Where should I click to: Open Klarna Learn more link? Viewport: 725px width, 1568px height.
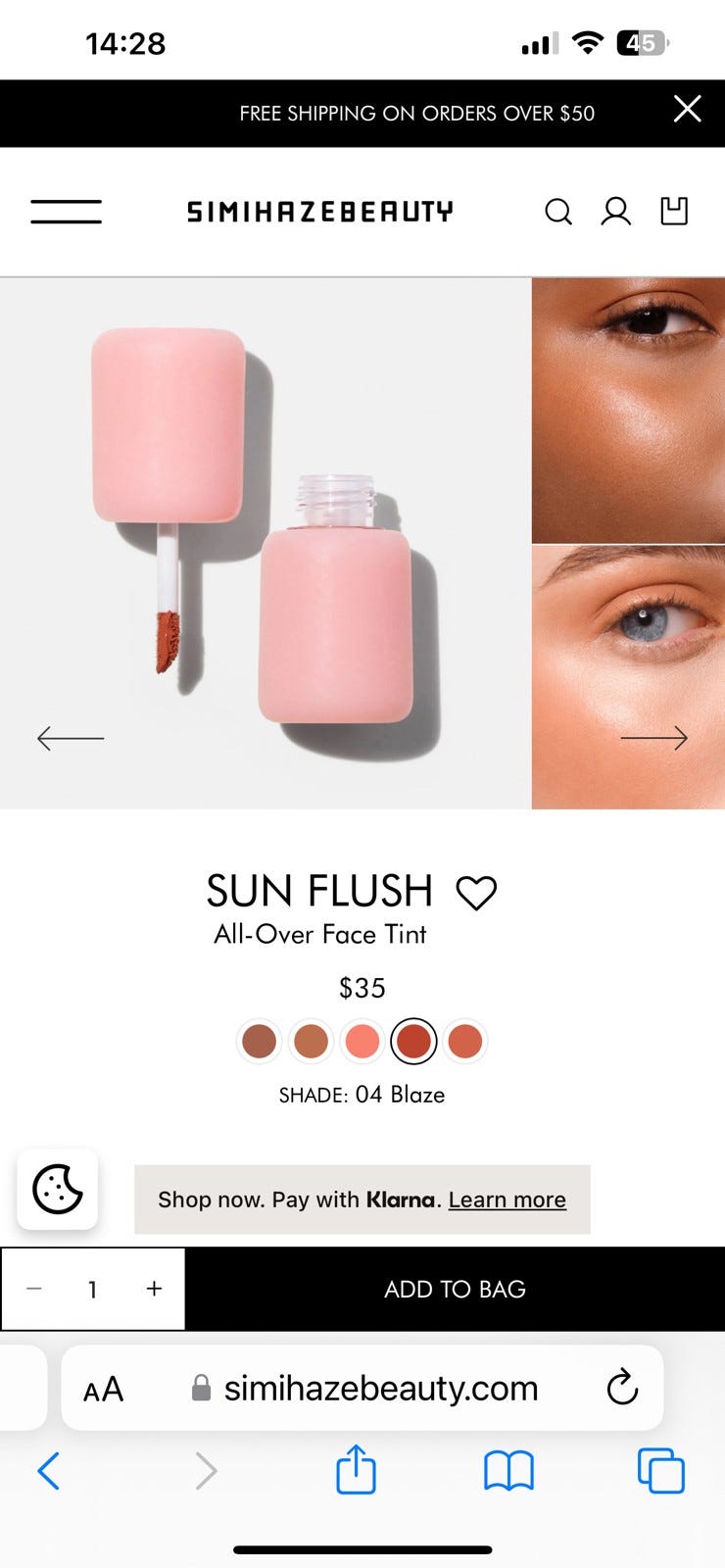coord(507,1200)
